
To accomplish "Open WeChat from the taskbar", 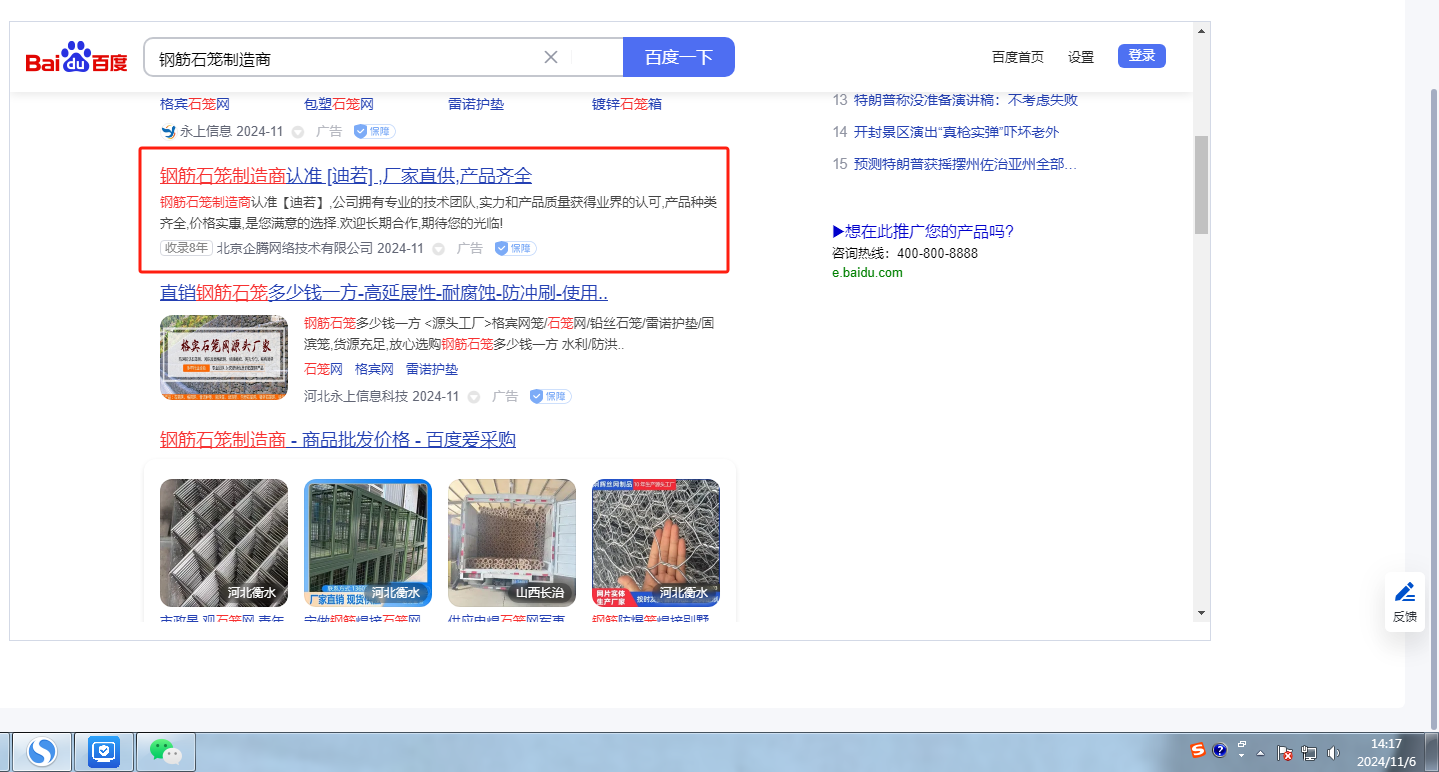I will point(166,751).
